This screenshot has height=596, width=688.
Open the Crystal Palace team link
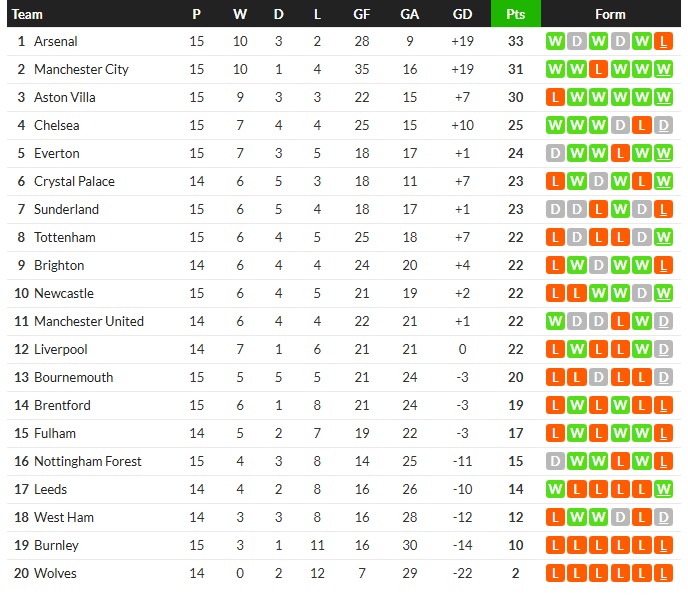pos(74,182)
